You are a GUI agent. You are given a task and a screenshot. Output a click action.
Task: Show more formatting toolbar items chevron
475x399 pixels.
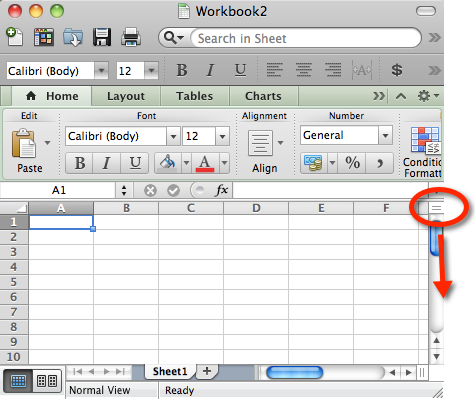tap(434, 70)
